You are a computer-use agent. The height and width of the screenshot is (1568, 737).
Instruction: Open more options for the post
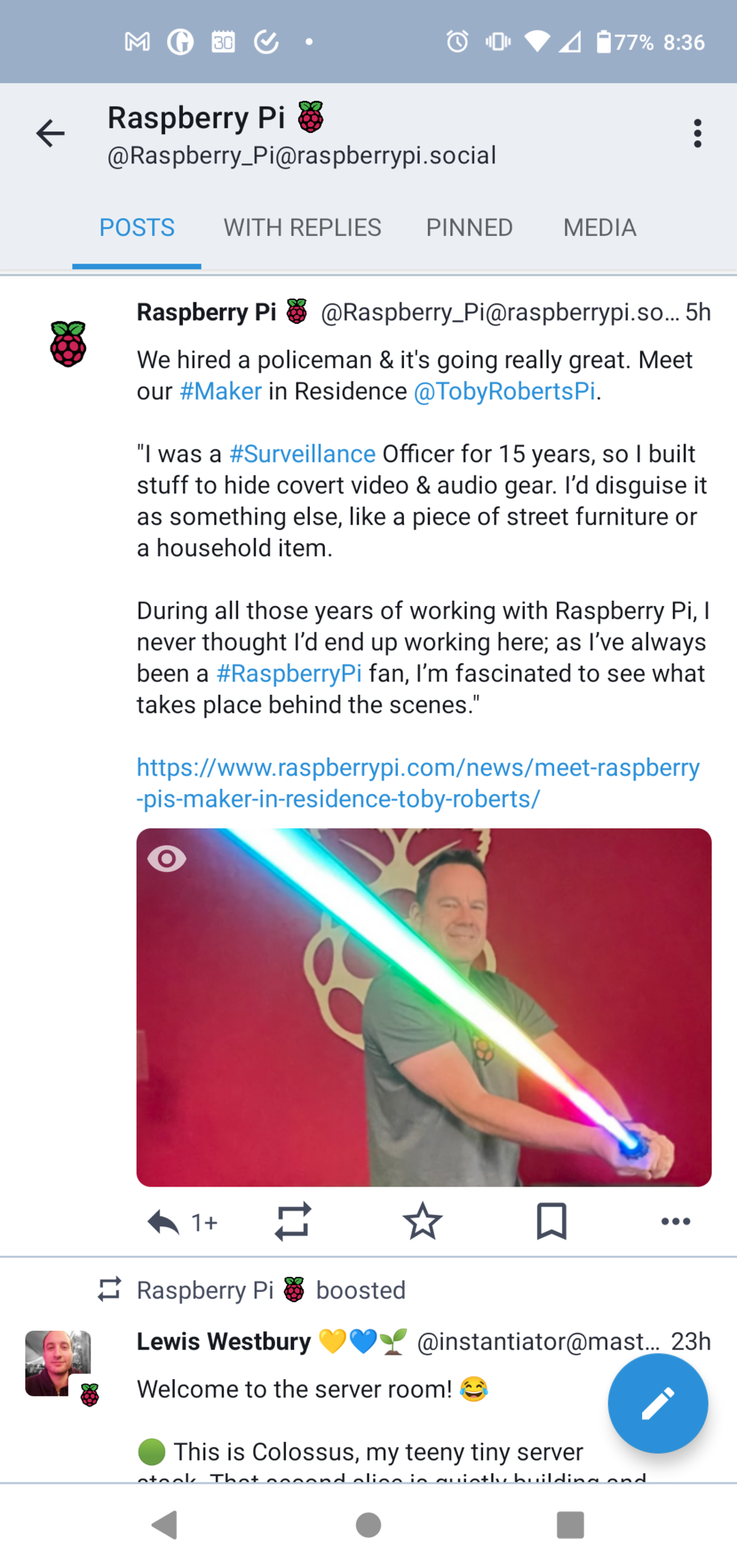(x=676, y=1222)
